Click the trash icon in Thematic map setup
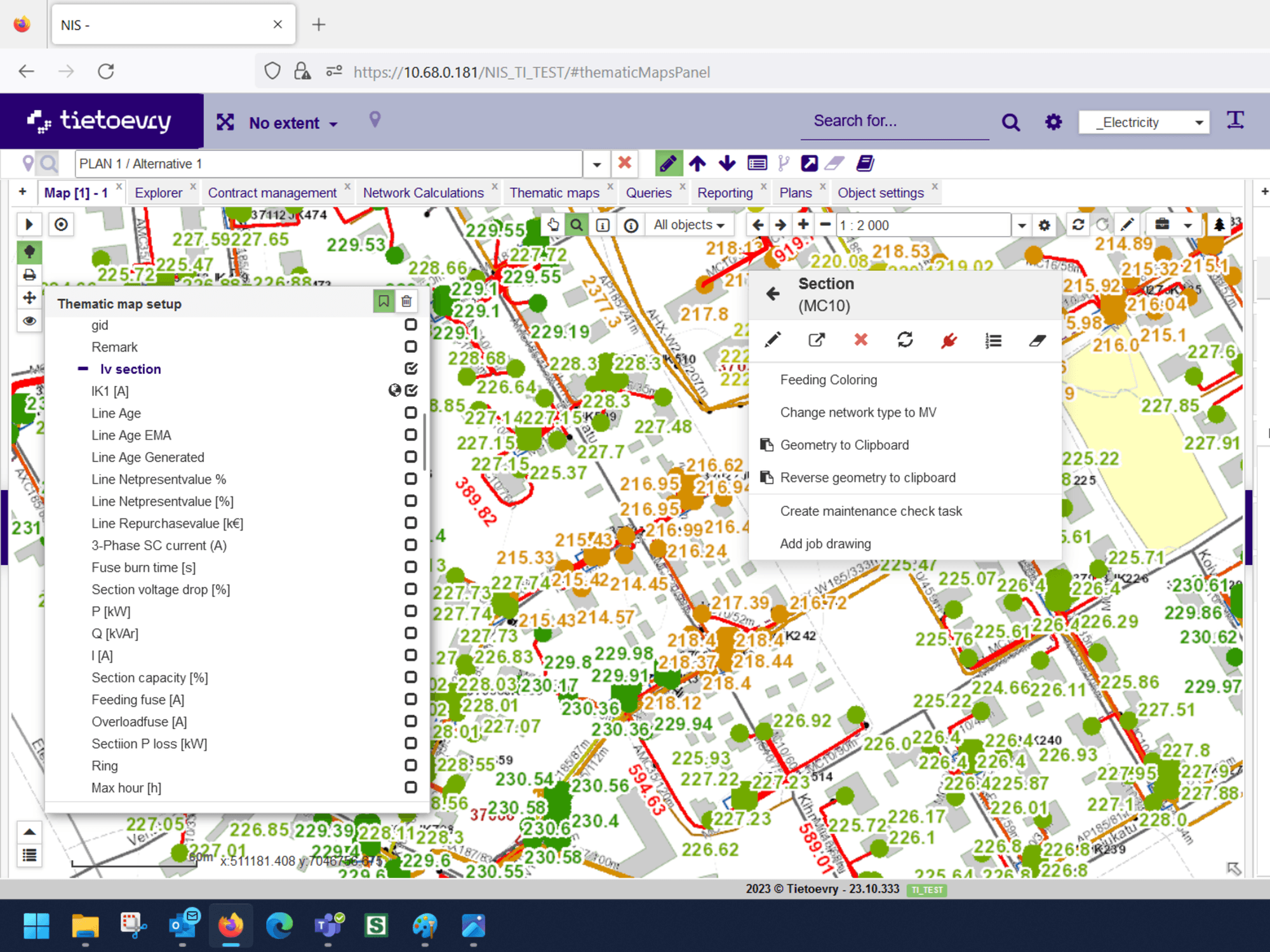Image resolution: width=1270 pixels, height=952 pixels. 406,301
